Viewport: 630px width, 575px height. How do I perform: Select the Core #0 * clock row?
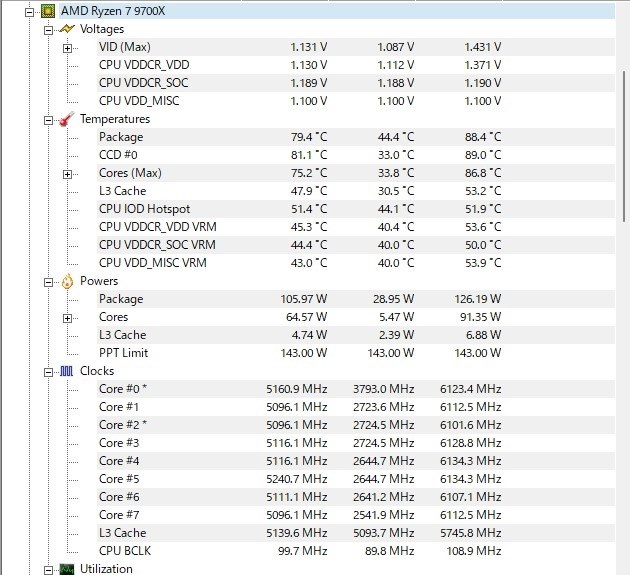(x=356, y=389)
